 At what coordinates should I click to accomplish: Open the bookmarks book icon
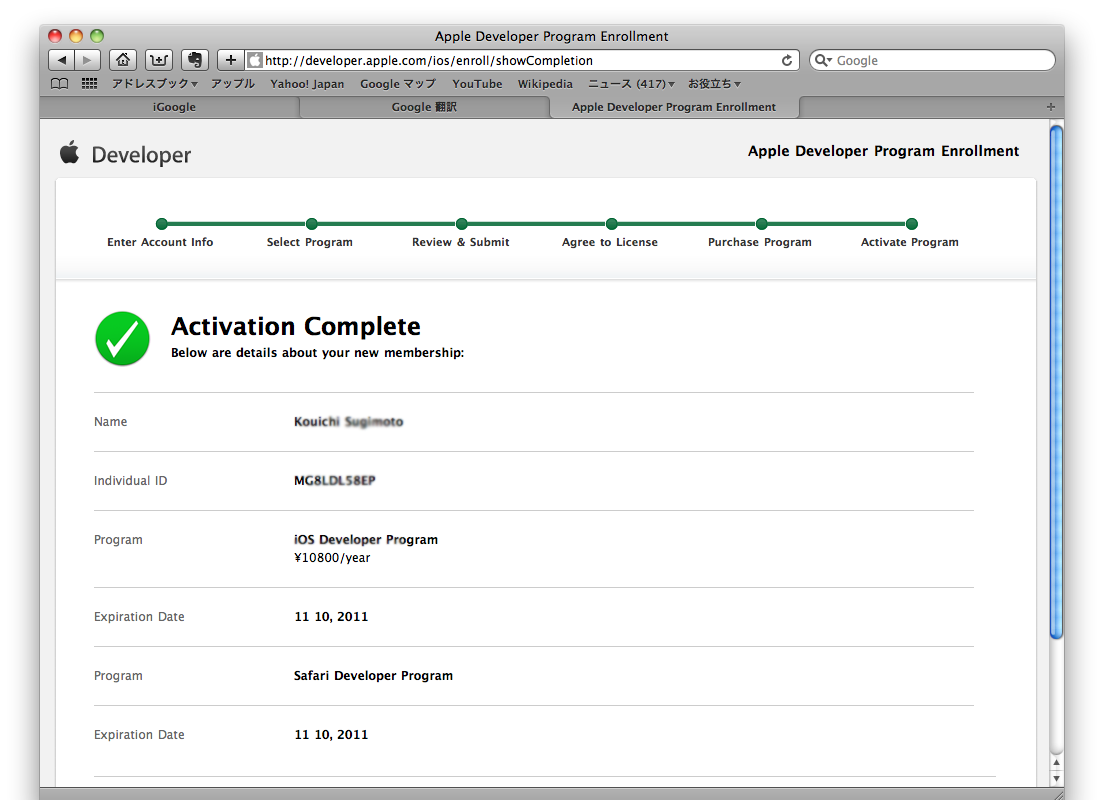point(60,84)
